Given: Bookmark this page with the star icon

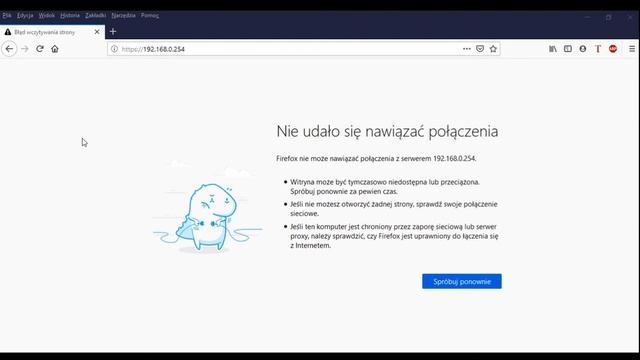Looking at the screenshot, I should click(493, 49).
